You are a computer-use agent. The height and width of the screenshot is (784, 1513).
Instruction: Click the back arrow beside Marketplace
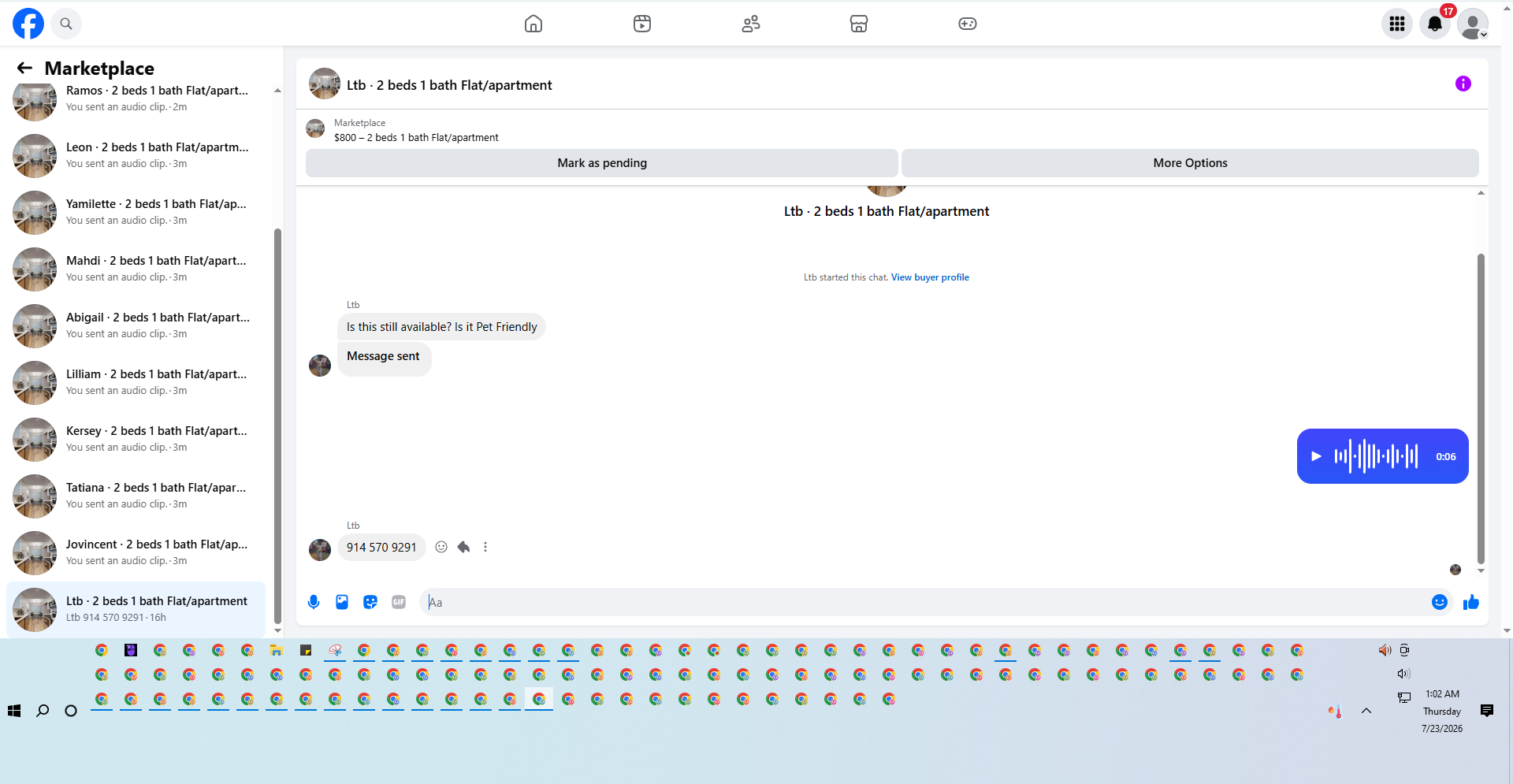tap(24, 69)
